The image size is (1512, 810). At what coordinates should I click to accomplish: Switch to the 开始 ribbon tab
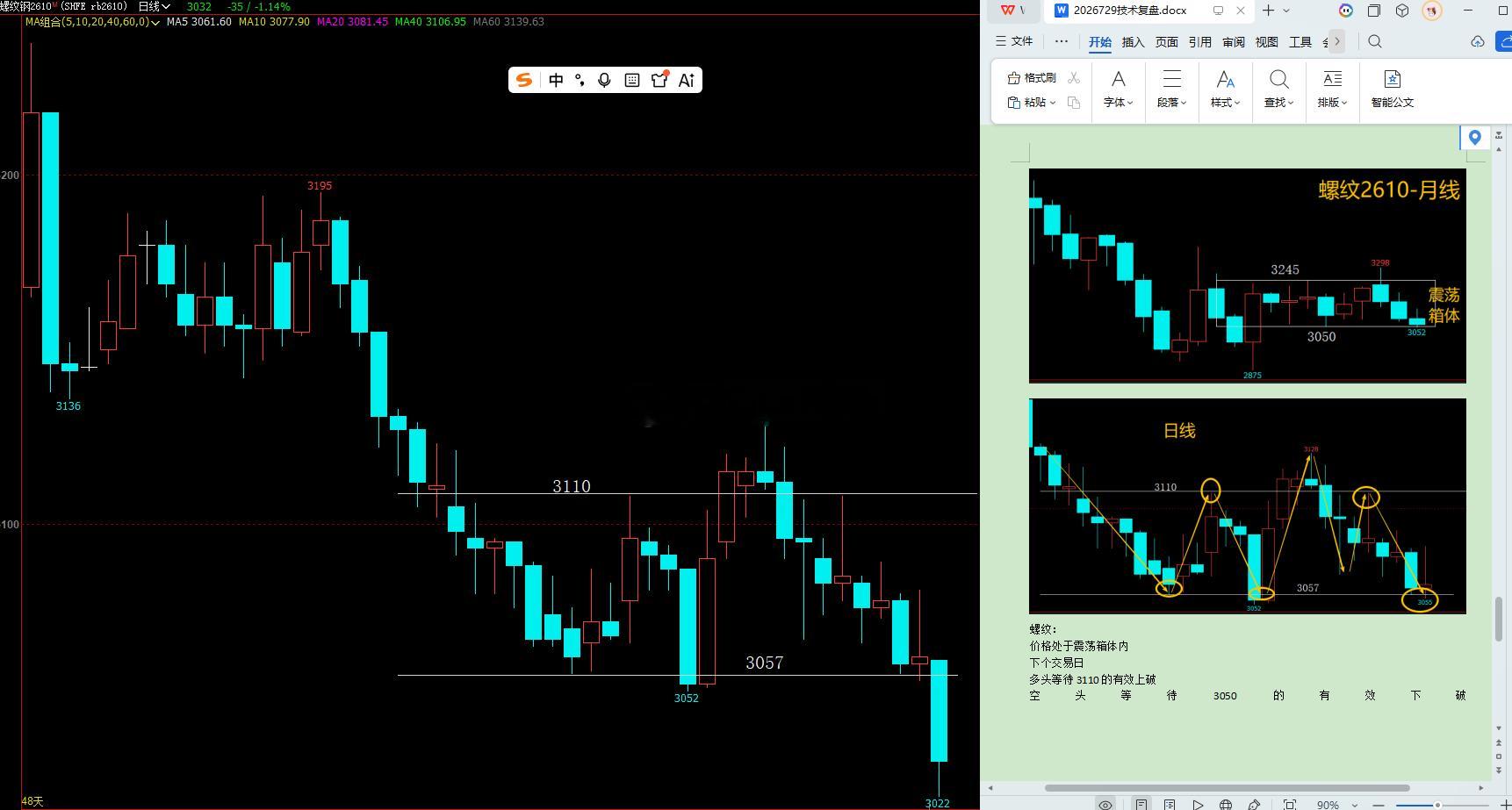[1100, 42]
